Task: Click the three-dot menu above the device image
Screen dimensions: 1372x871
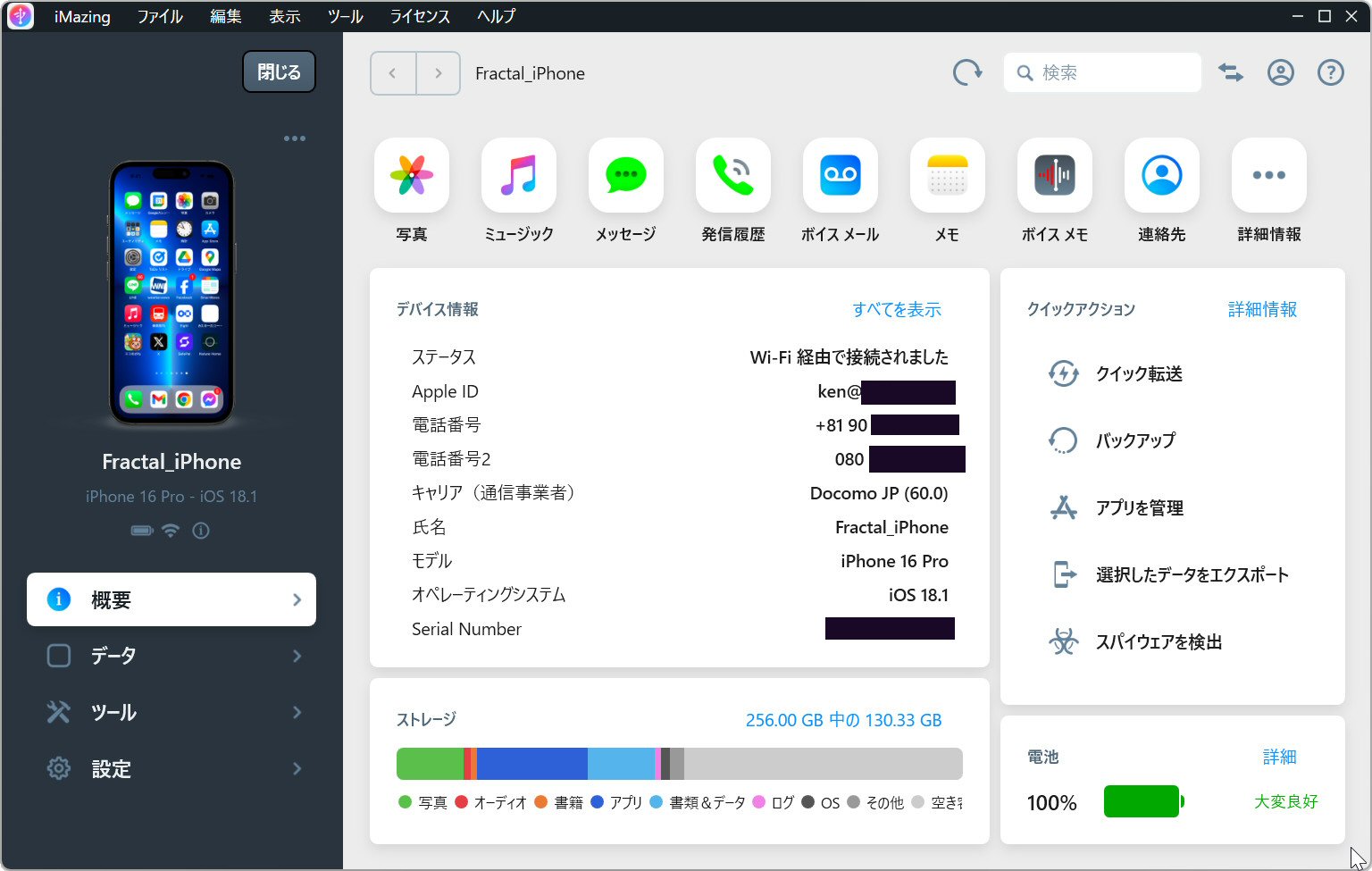Action: pos(295,138)
